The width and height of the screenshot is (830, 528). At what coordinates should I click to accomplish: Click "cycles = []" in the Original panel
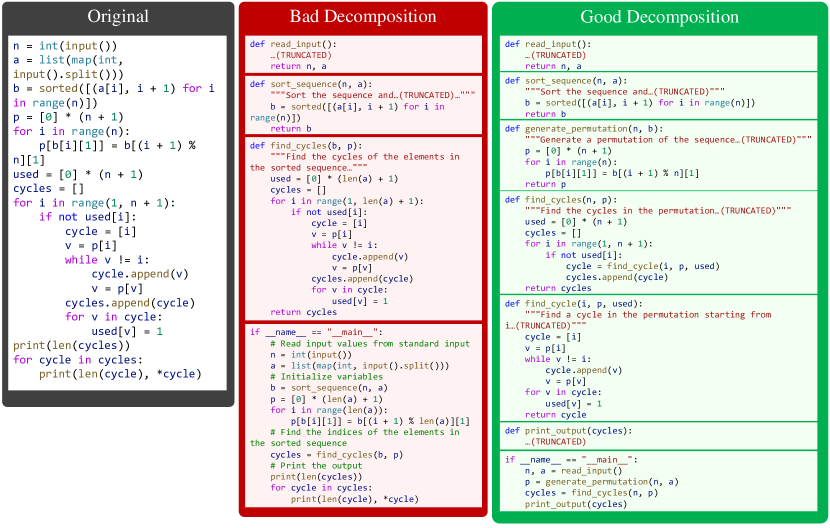coord(49,189)
